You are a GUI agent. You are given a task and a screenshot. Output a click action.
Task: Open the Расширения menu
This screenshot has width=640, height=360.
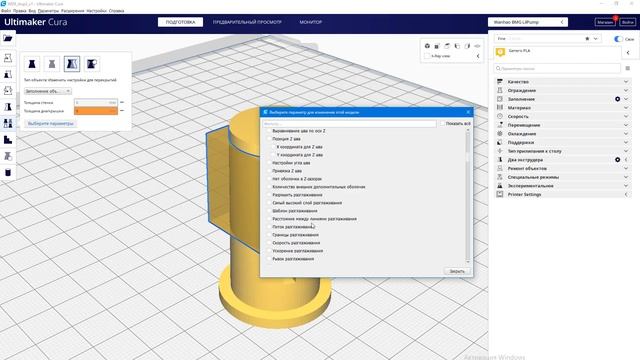tap(73, 11)
